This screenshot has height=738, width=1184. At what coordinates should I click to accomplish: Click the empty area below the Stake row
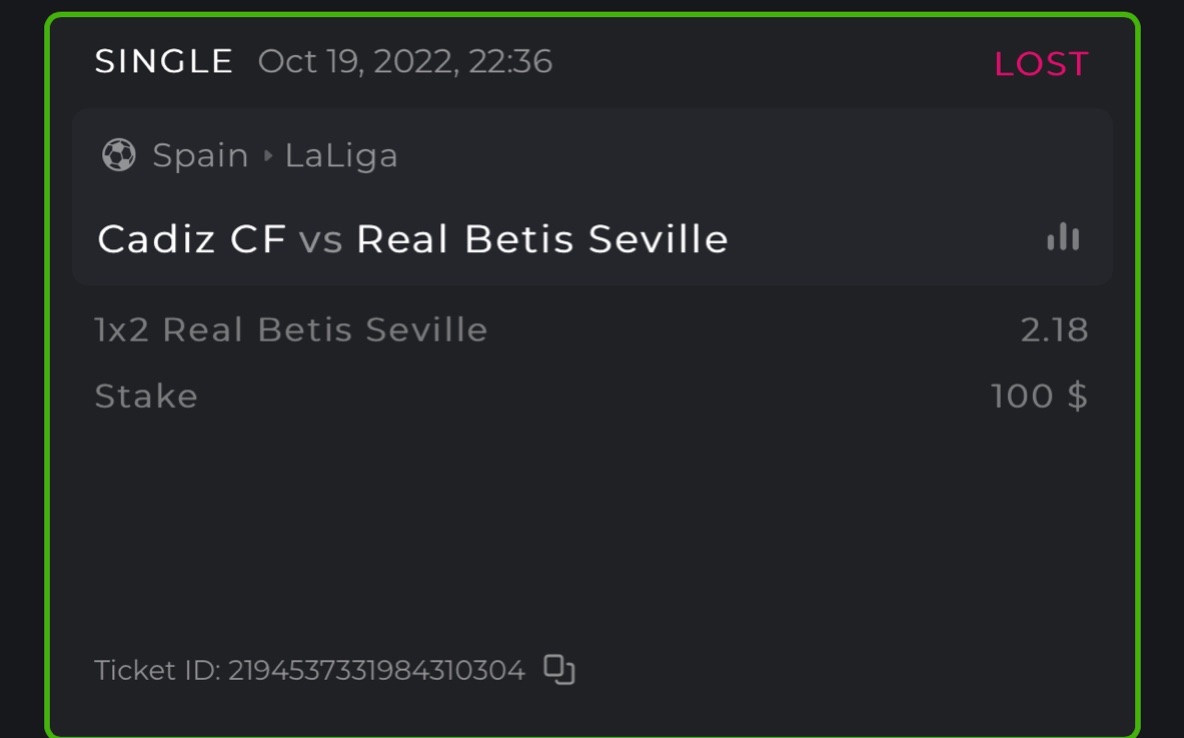click(x=590, y=520)
